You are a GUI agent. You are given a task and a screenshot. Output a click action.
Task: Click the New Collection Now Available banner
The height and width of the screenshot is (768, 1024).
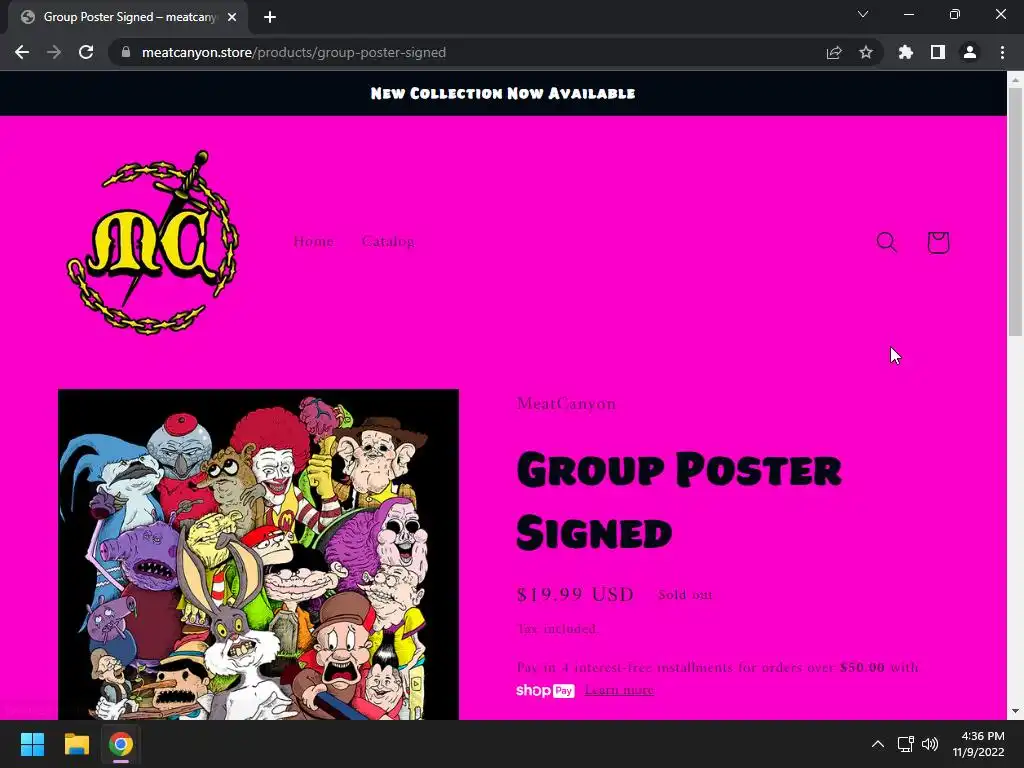coord(503,93)
